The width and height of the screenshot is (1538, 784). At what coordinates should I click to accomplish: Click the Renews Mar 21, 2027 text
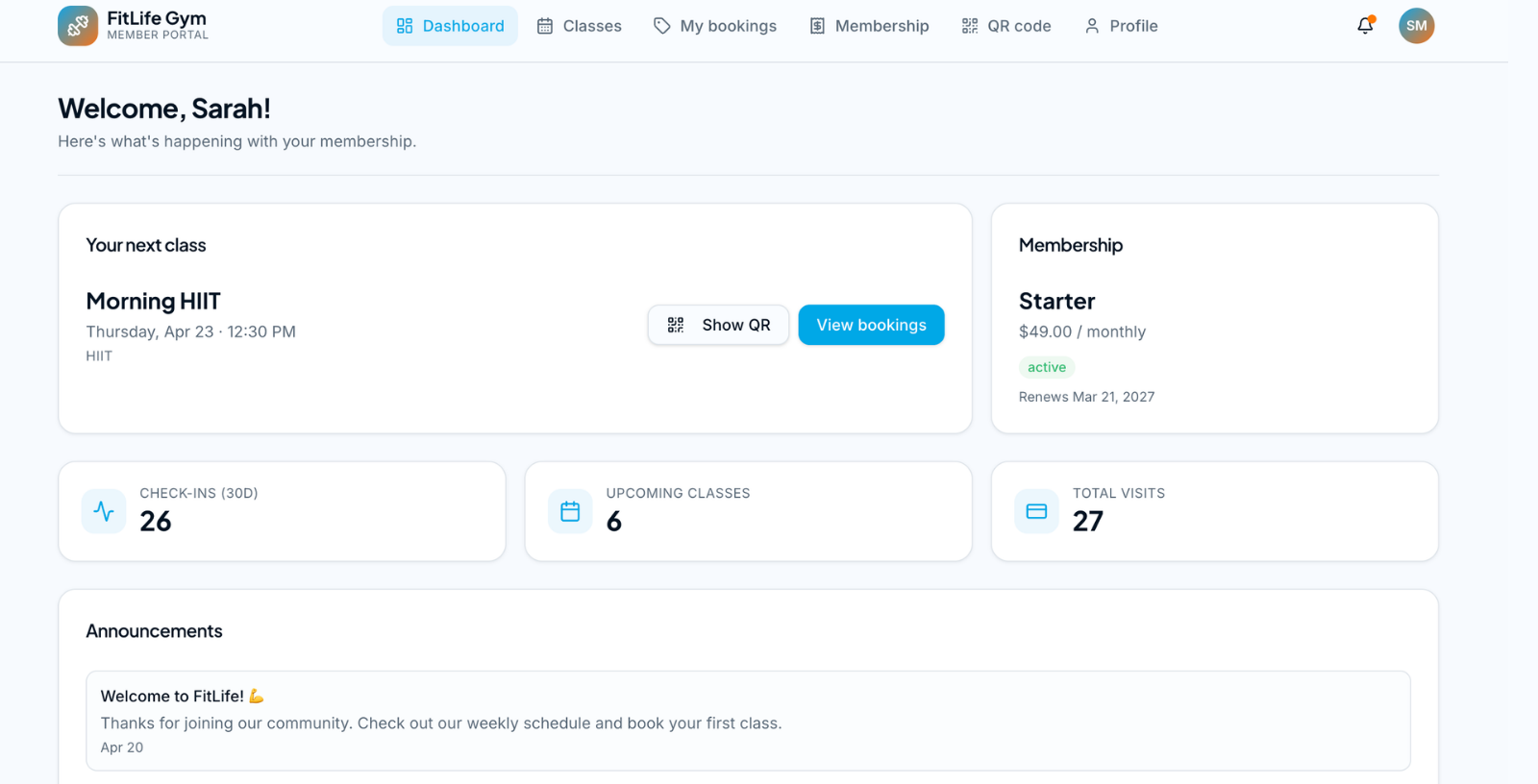click(x=1086, y=397)
